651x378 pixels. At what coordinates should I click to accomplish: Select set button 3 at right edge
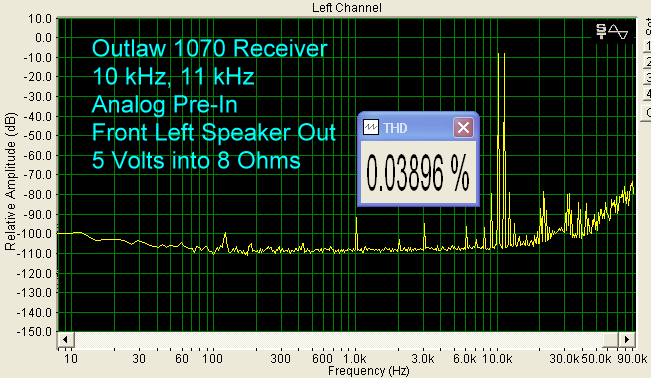tap(647, 78)
